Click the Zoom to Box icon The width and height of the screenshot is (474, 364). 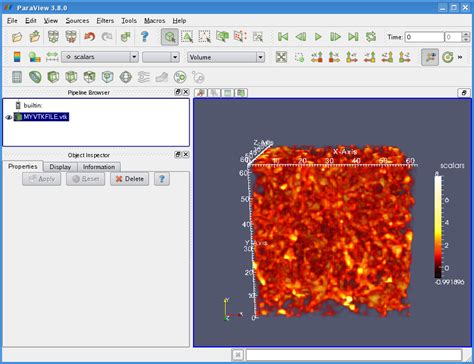click(x=299, y=57)
